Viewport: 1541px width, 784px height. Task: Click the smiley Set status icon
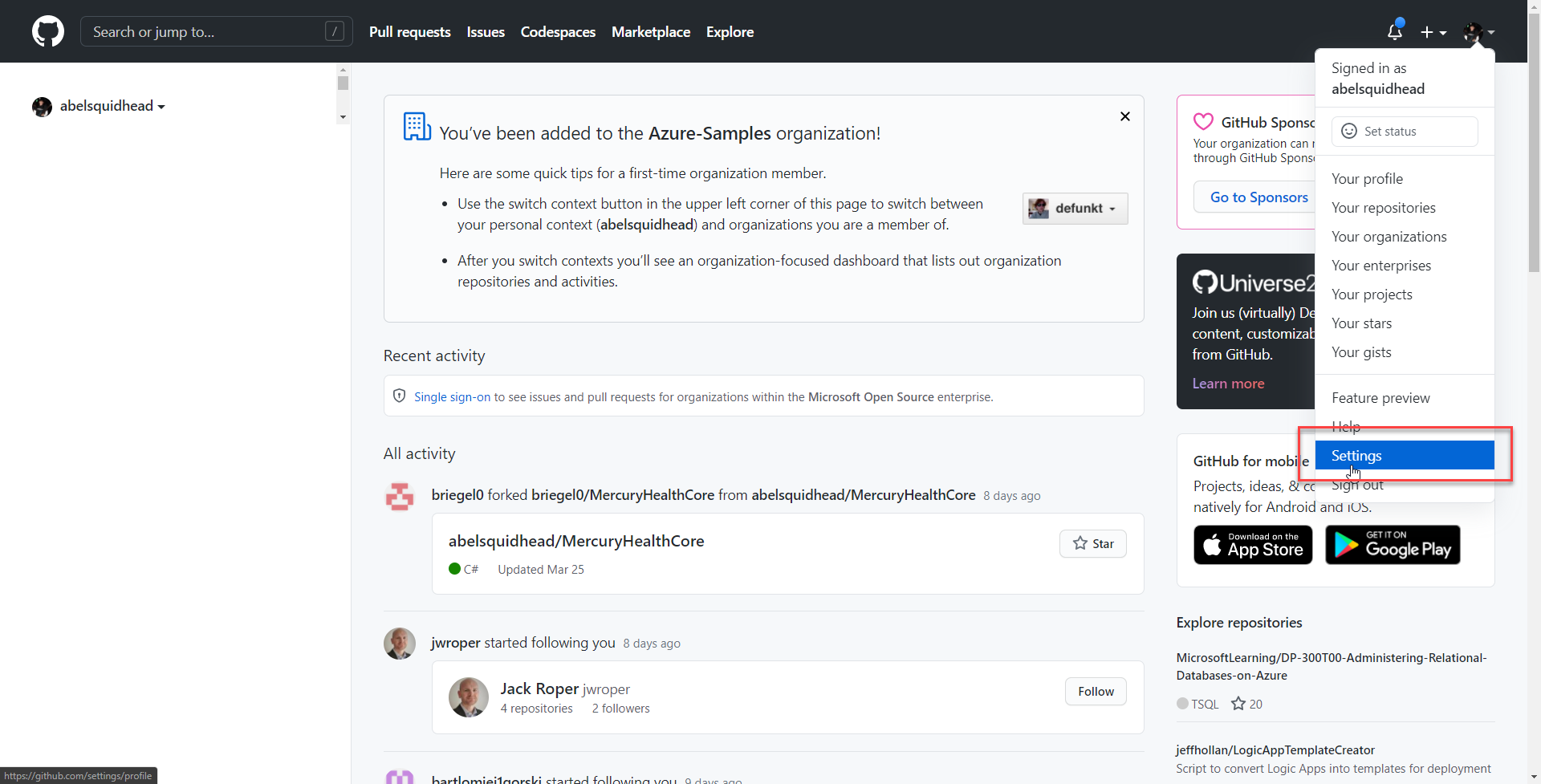[1349, 132]
